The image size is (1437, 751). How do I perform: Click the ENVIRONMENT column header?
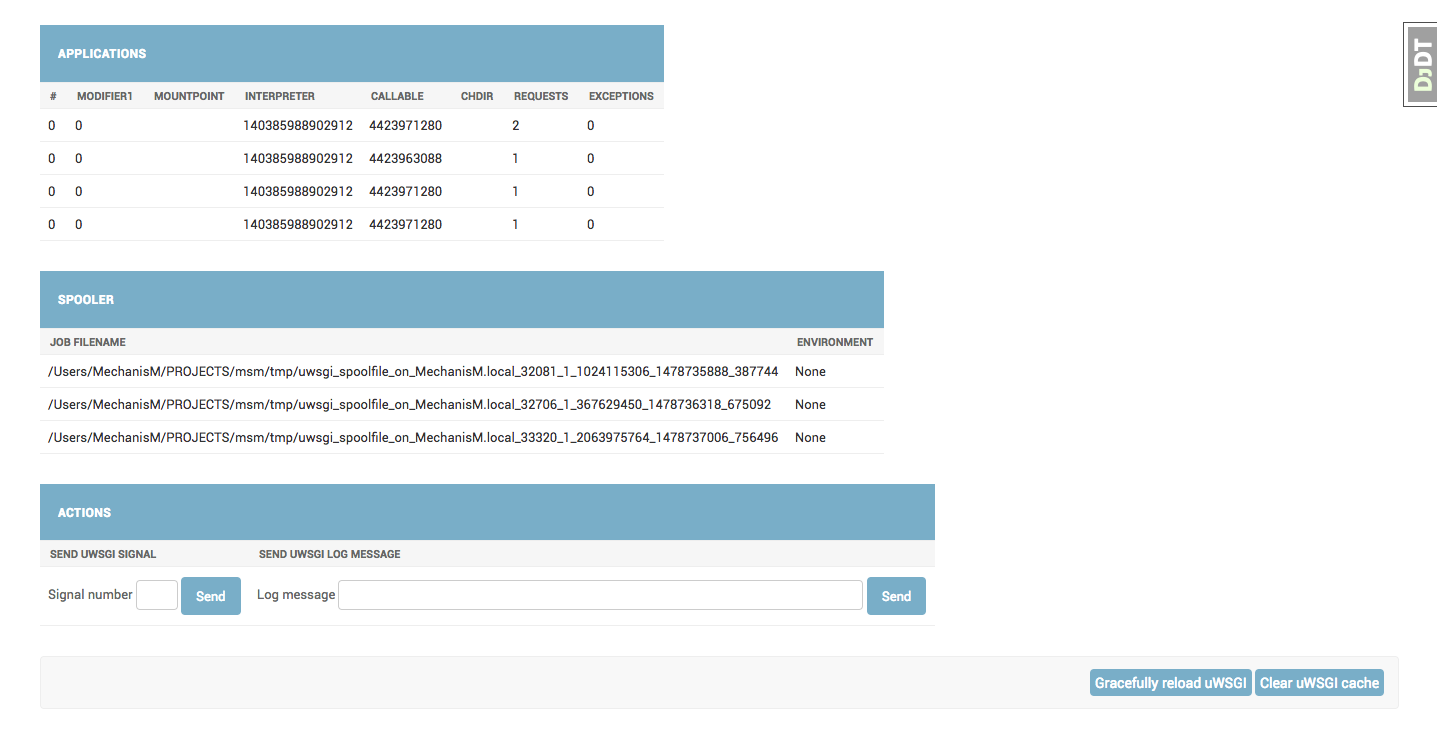point(835,342)
